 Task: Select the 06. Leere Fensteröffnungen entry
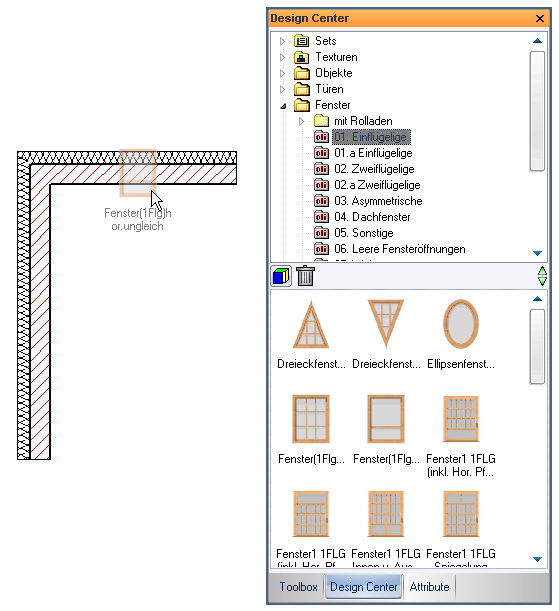(400, 249)
